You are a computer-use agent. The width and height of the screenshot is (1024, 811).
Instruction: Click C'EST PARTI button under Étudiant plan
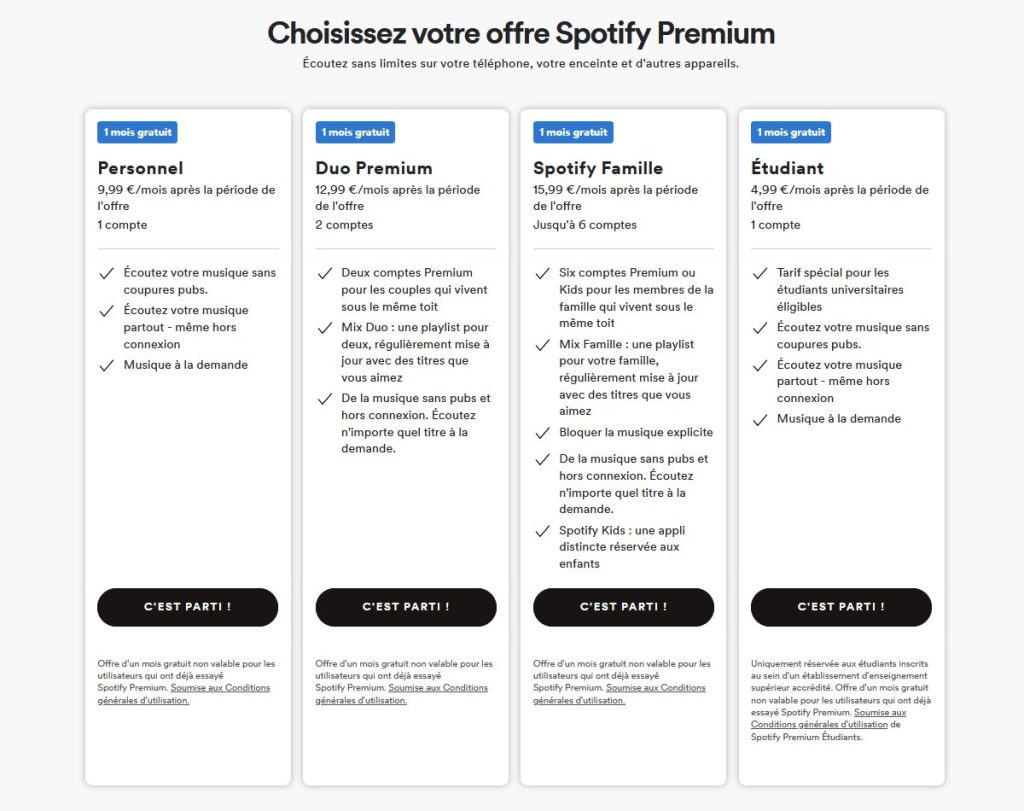pos(841,607)
